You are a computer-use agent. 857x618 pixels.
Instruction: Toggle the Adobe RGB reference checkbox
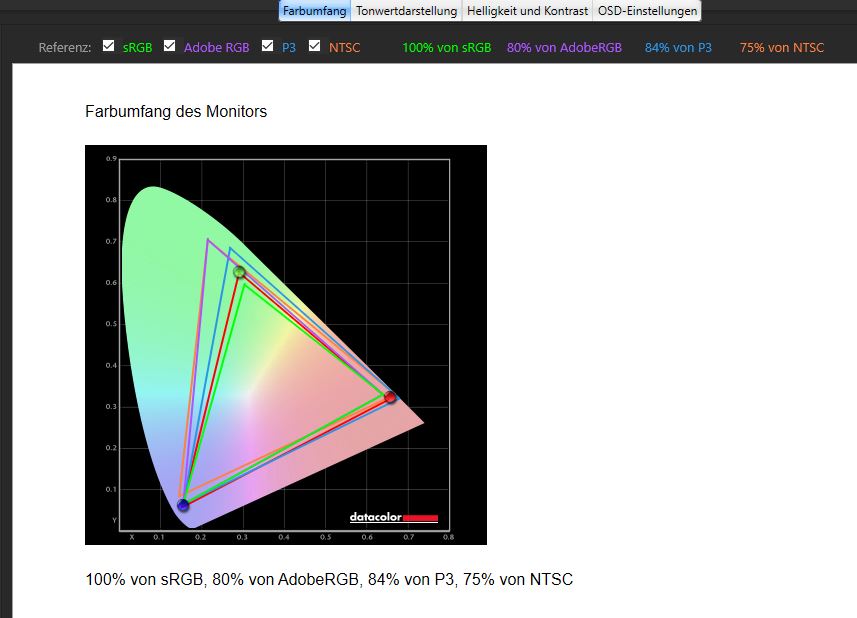(169, 46)
